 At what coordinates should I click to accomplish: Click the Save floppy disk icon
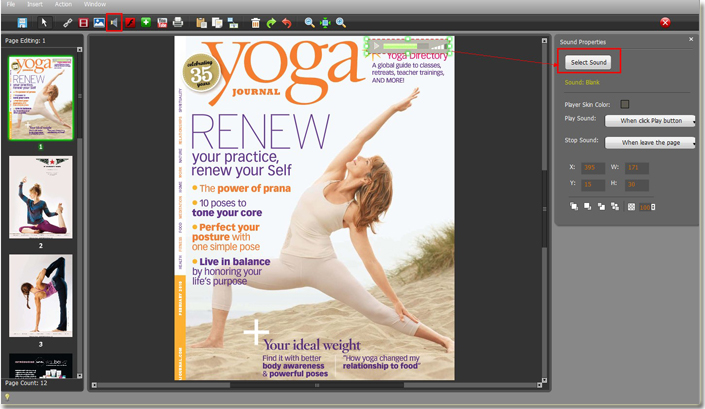22,22
